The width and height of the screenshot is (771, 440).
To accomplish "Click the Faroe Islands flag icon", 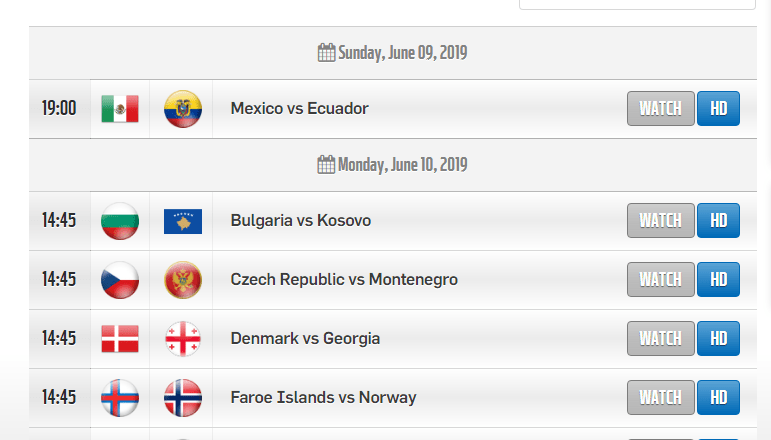I will click(x=120, y=398).
